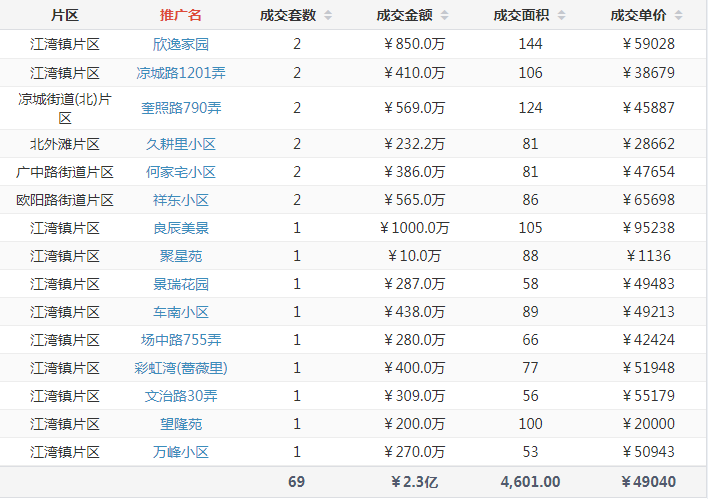Open the 奎照路790弄 link
Screen dimensions: 708x499
click(181, 108)
